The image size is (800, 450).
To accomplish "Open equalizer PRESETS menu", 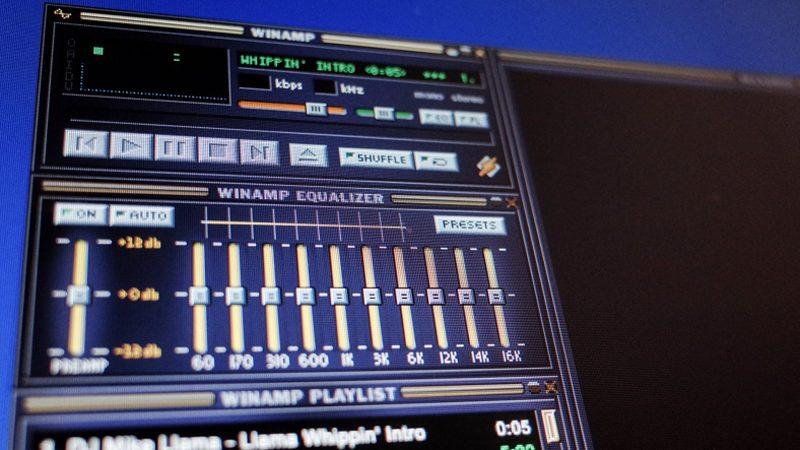I will tap(469, 224).
